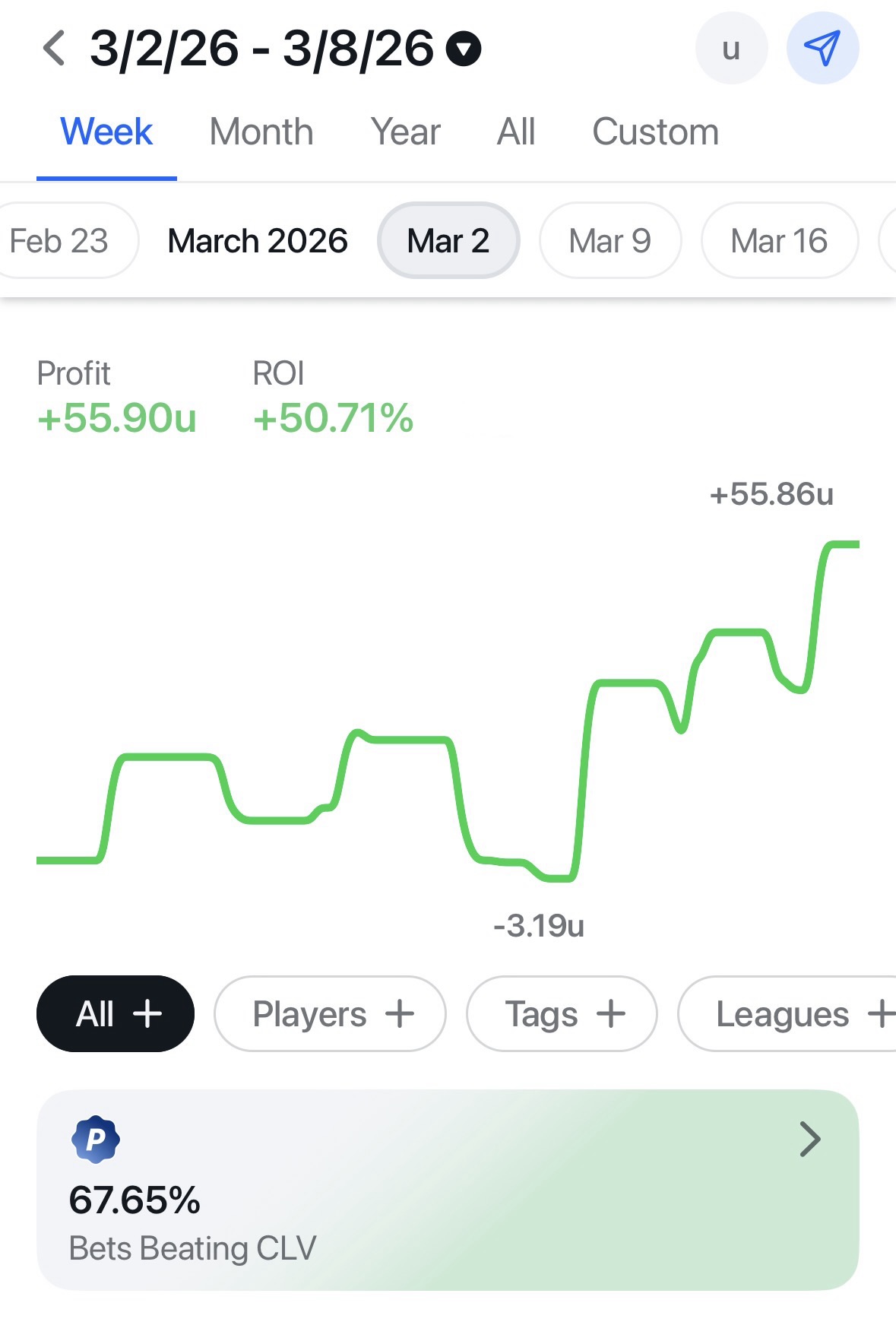Open the Custom range tab
Viewport: 896px width, 1322px height.
(x=655, y=132)
